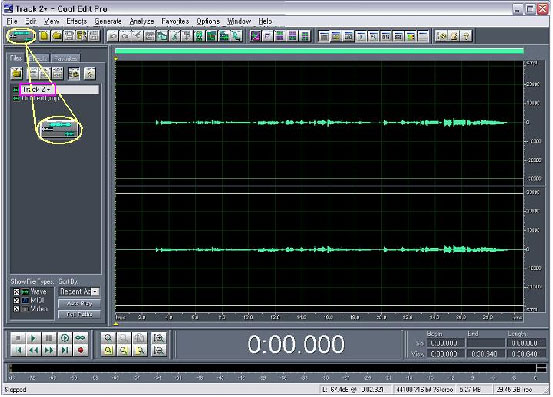Open the Favorites menu

click(x=175, y=21)
